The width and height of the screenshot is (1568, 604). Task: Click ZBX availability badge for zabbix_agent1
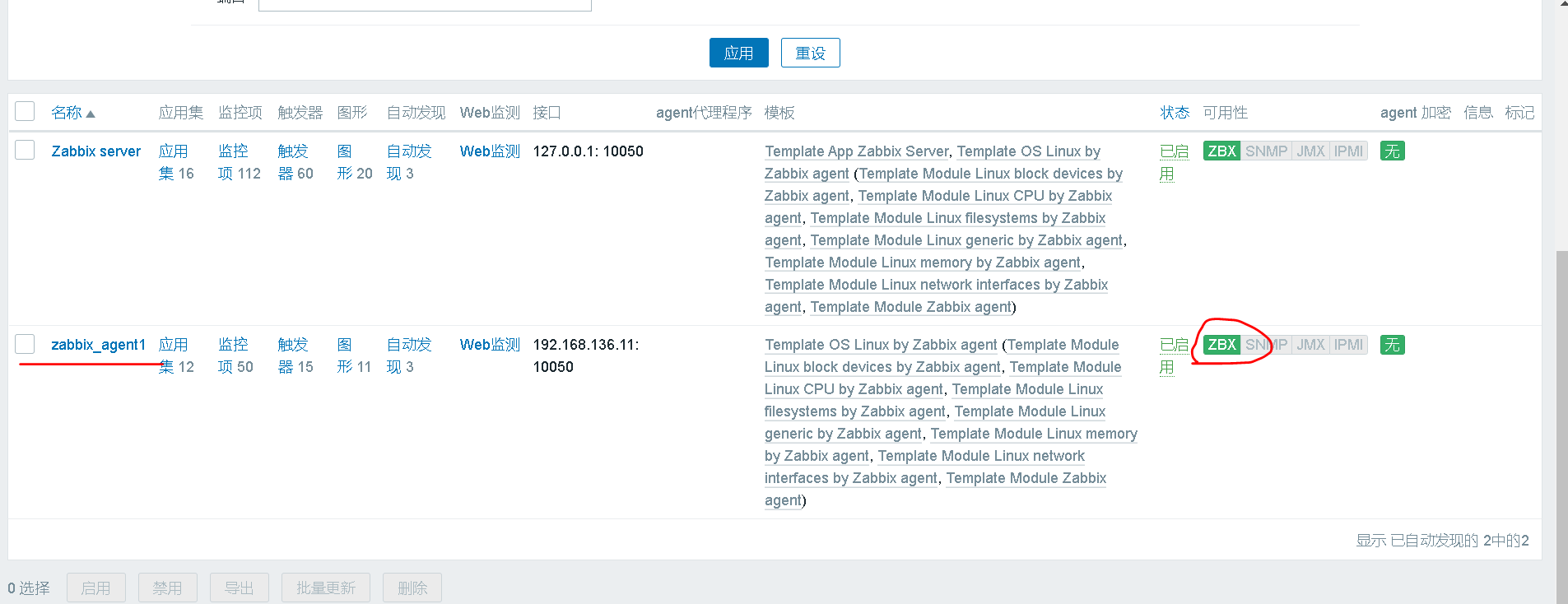[1221, 345]
